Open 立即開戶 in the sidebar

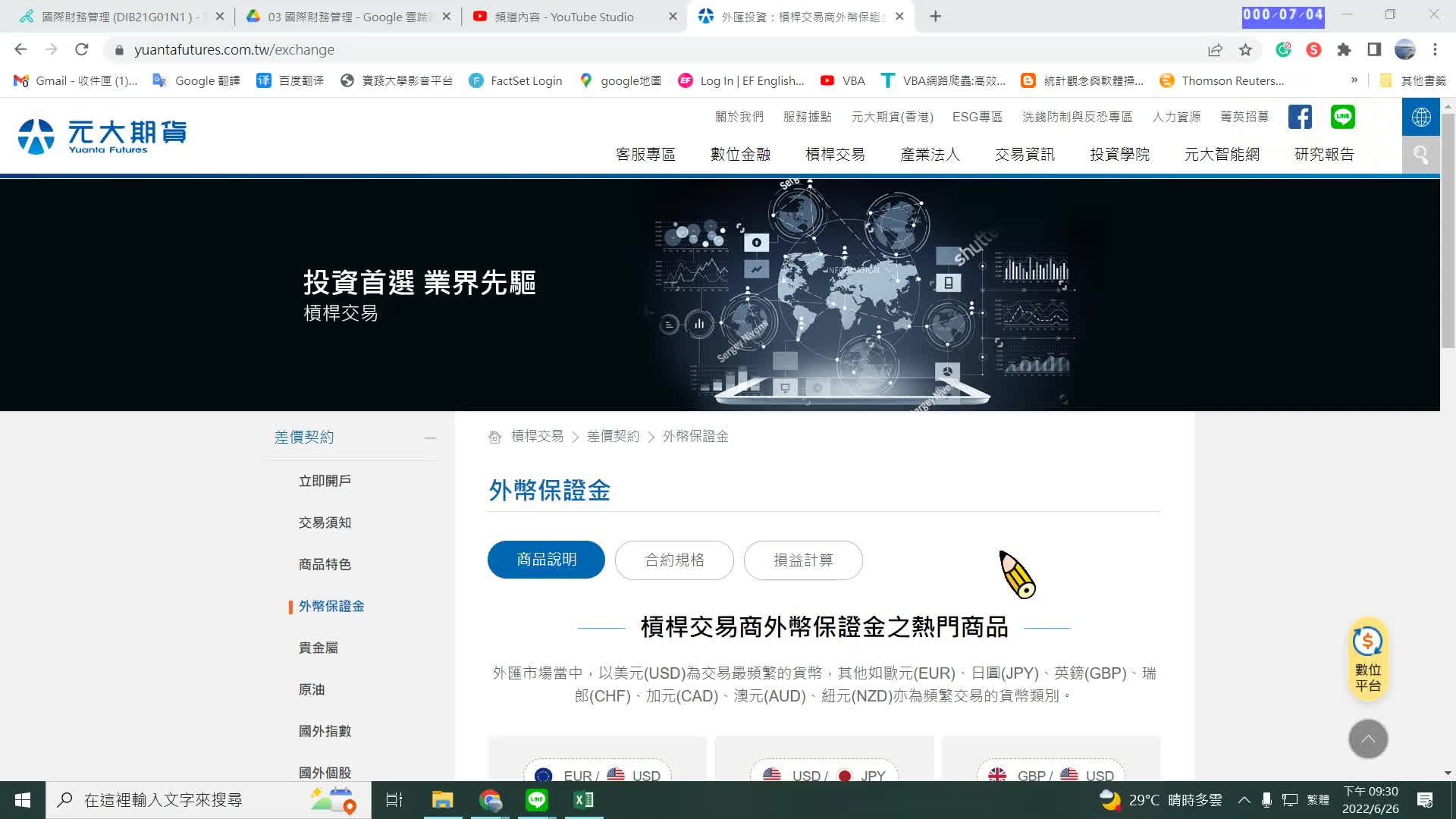point(325,481)
